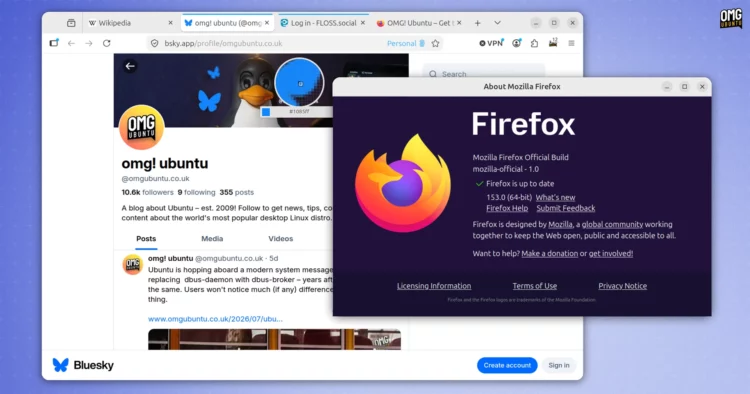750x394 pixels.
Task: Click the Create account button
Action: [x=507, y=365]
